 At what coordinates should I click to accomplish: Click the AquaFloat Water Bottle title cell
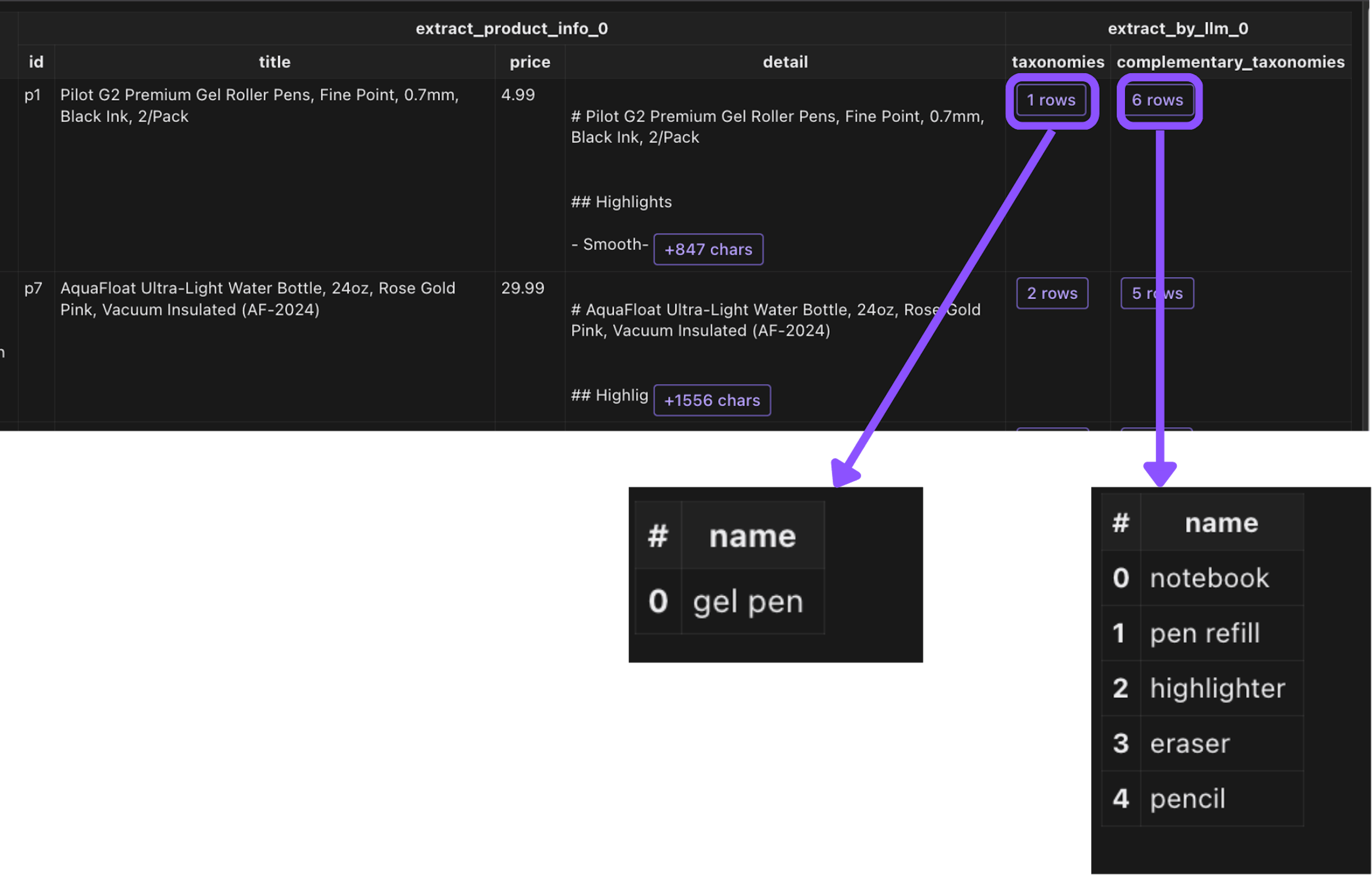258,298
